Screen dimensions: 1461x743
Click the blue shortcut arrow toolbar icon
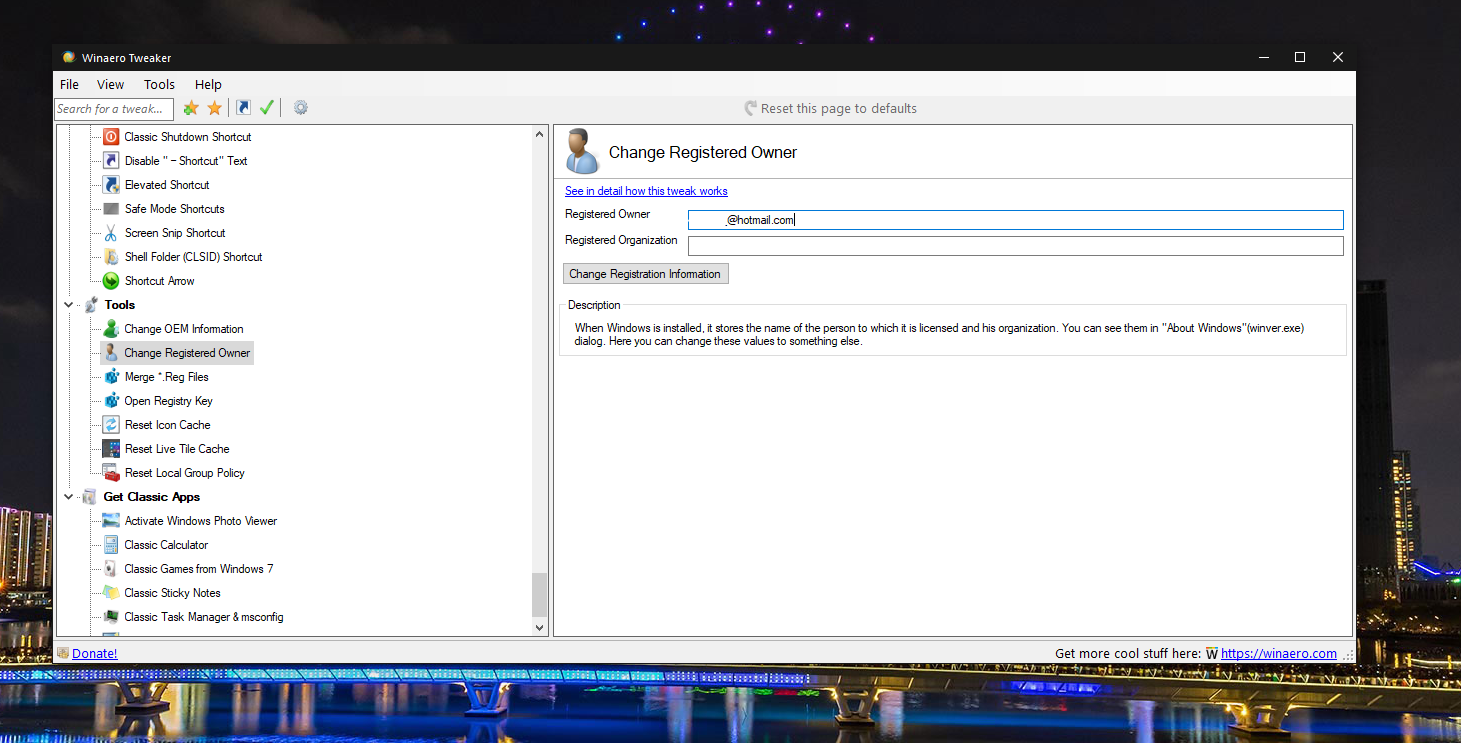tap(243, 107)
